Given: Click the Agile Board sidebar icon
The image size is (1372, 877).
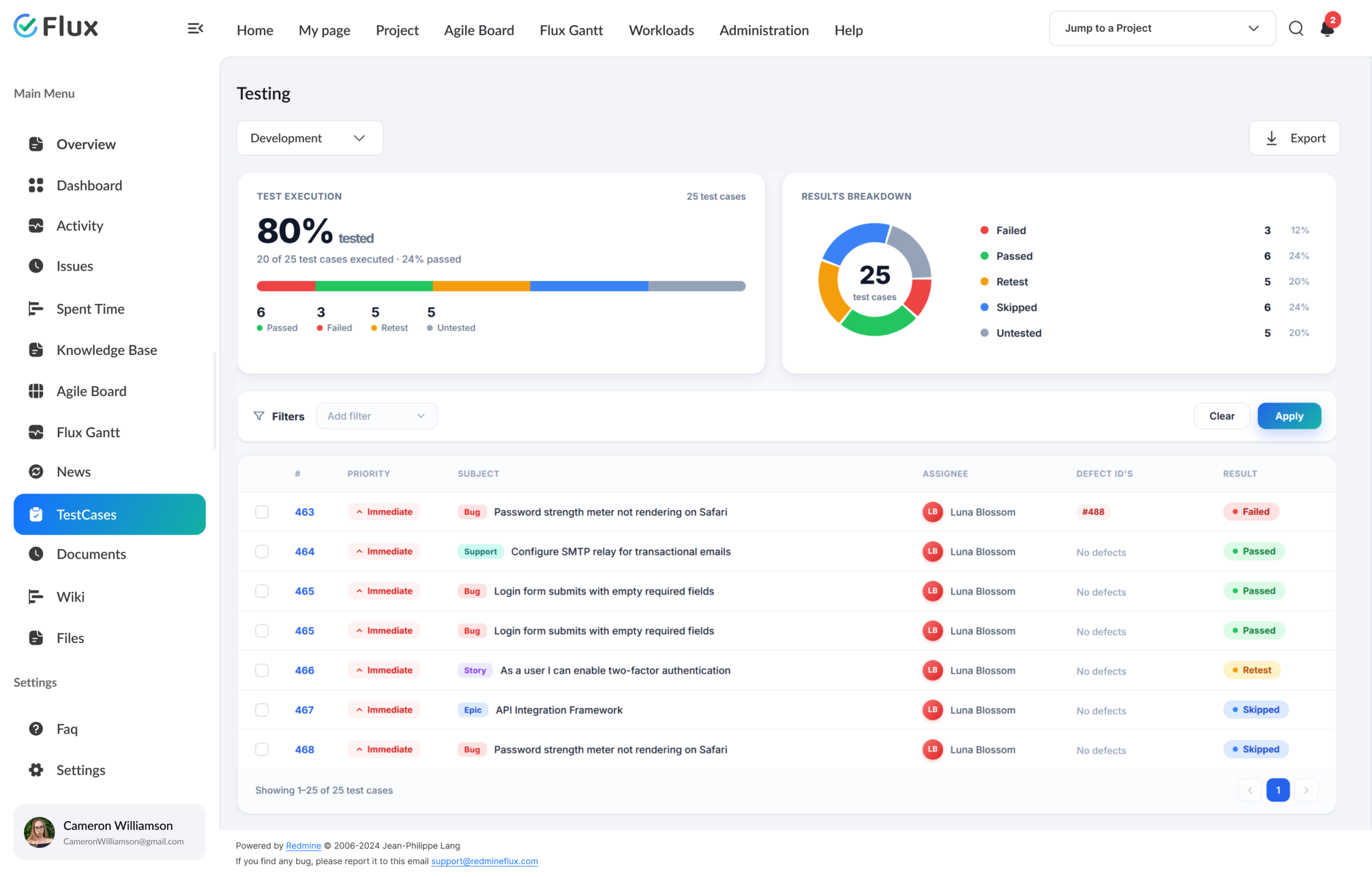Looking at the screenshot, I should click(x=36, y=391).
